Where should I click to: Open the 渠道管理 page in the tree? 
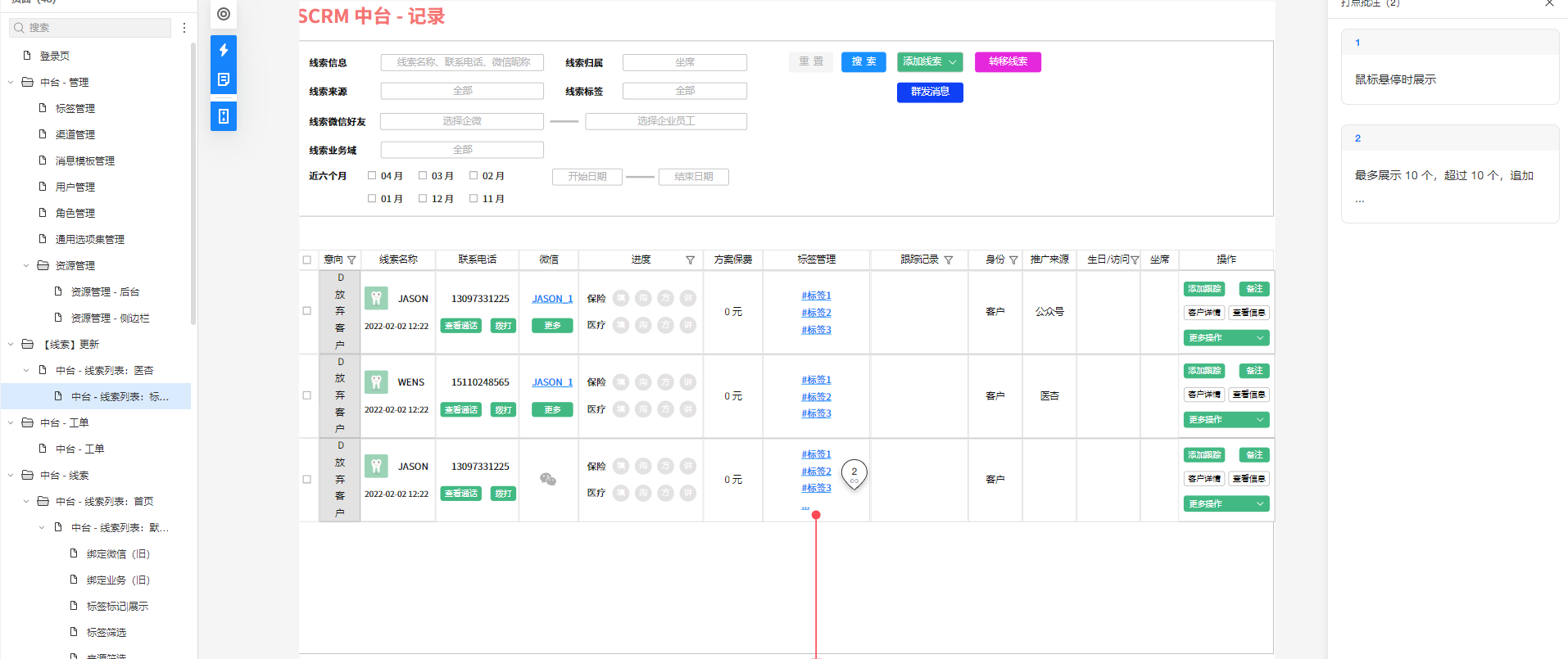click(75, 134)
